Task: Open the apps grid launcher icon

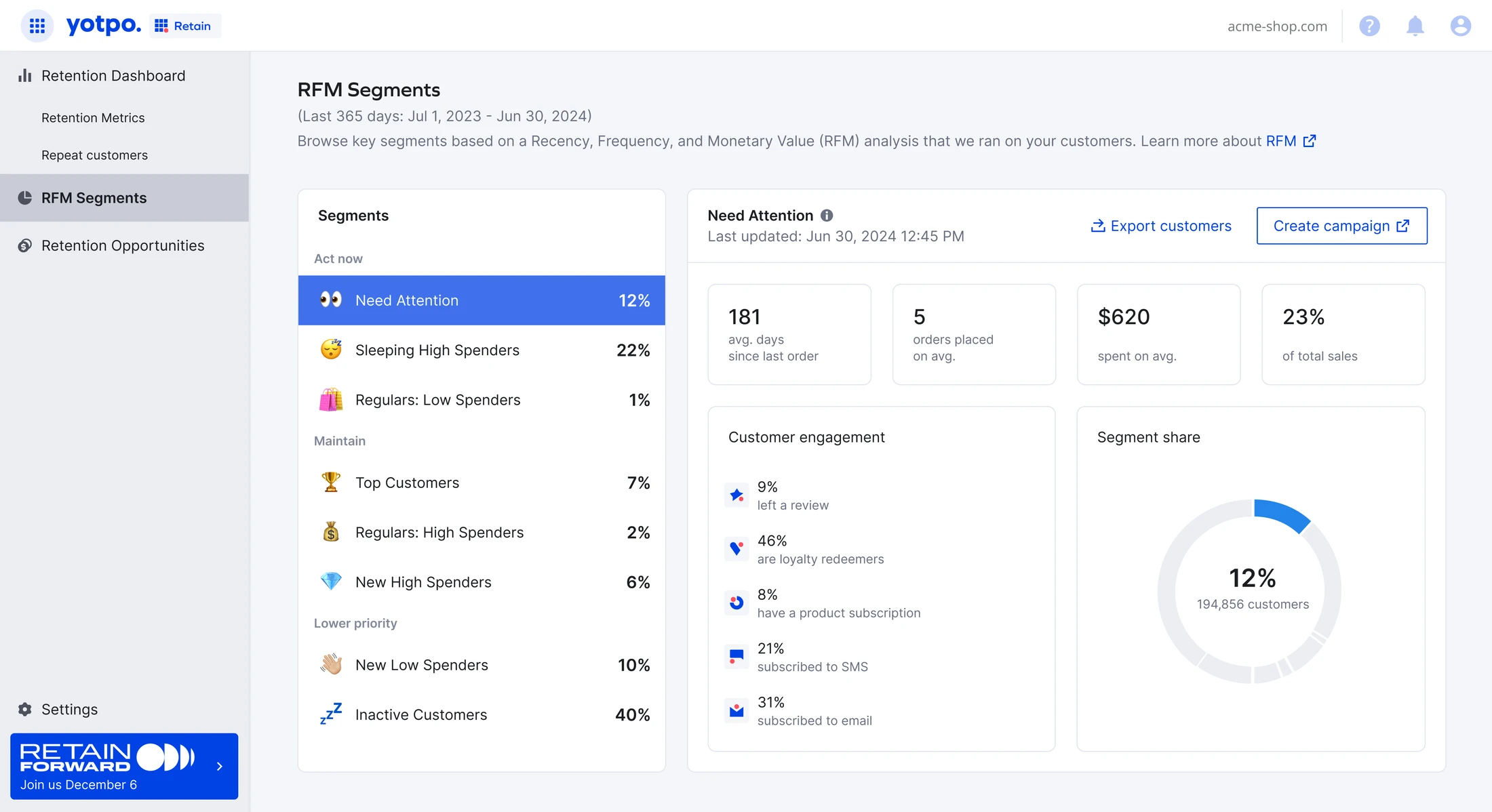Action: (37, 26)
